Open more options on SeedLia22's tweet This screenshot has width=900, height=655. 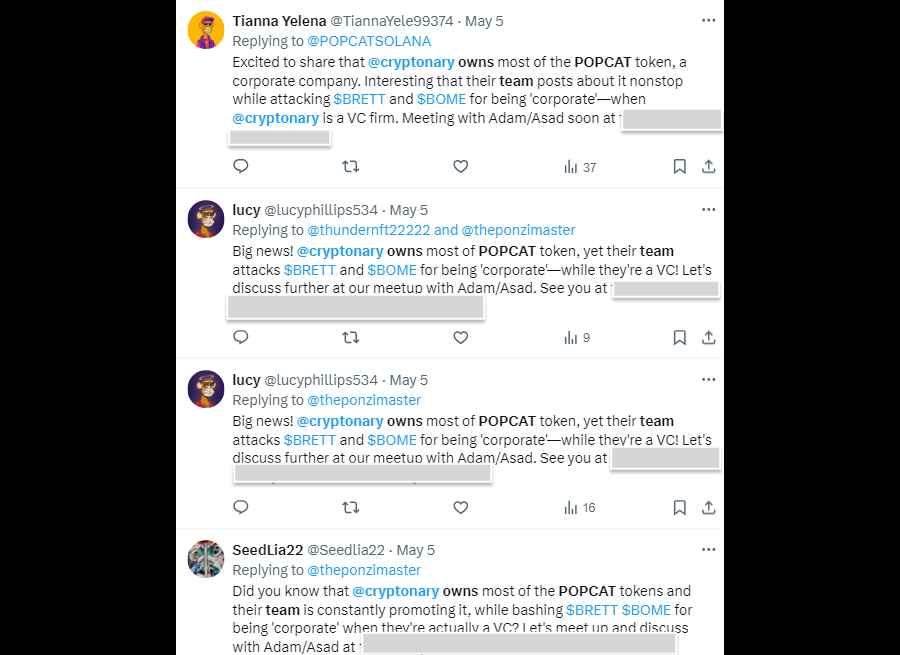[708, 550]
